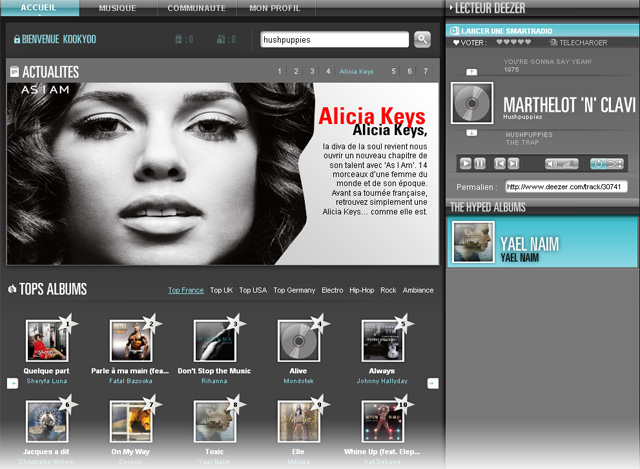This screenshot has width=640, height=469.
Task: Toggle repeat mode in the player
Action: point(598,163)
